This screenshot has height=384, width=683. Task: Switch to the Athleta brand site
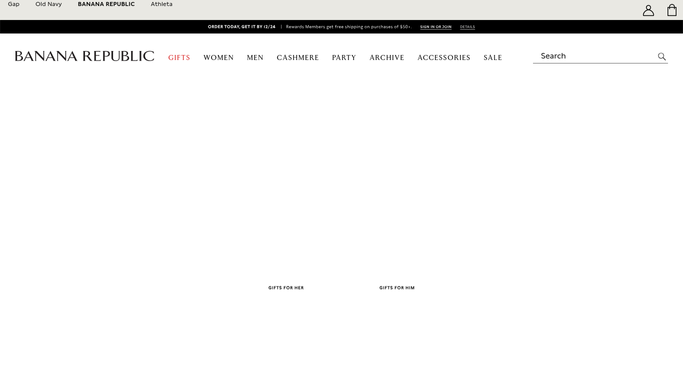[162, 4]
